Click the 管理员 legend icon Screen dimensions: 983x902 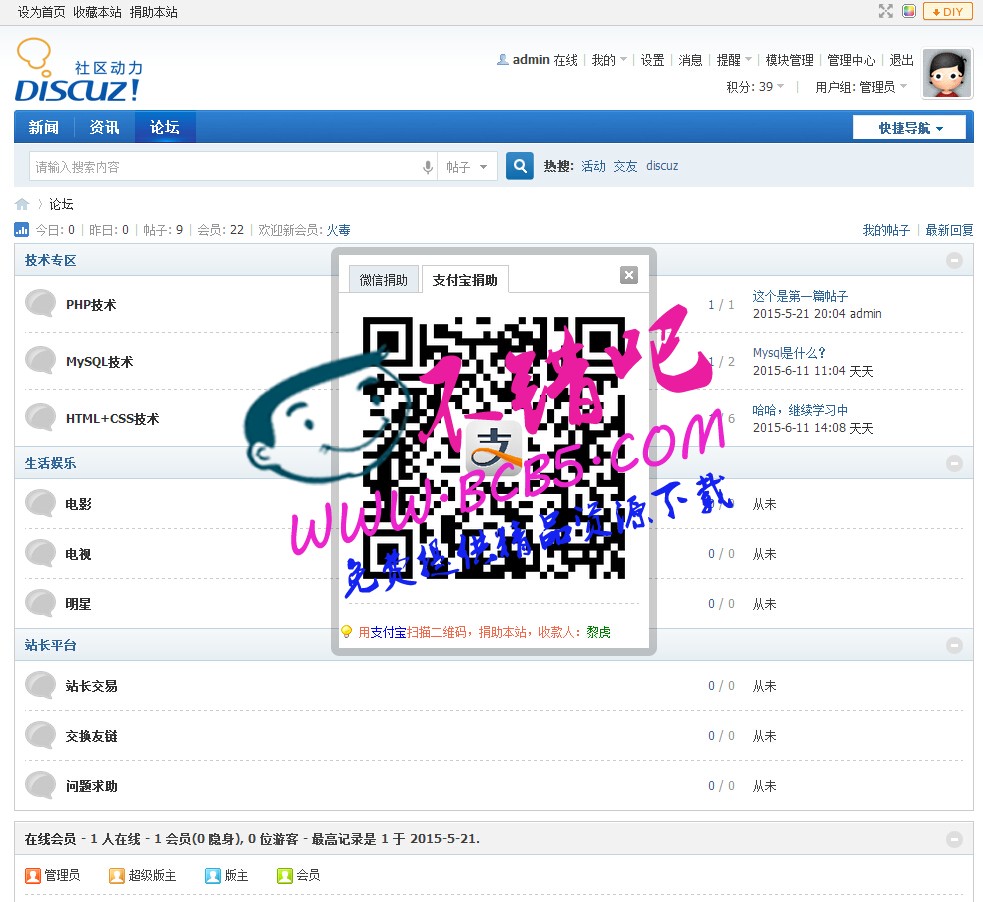tap(33, 875)
